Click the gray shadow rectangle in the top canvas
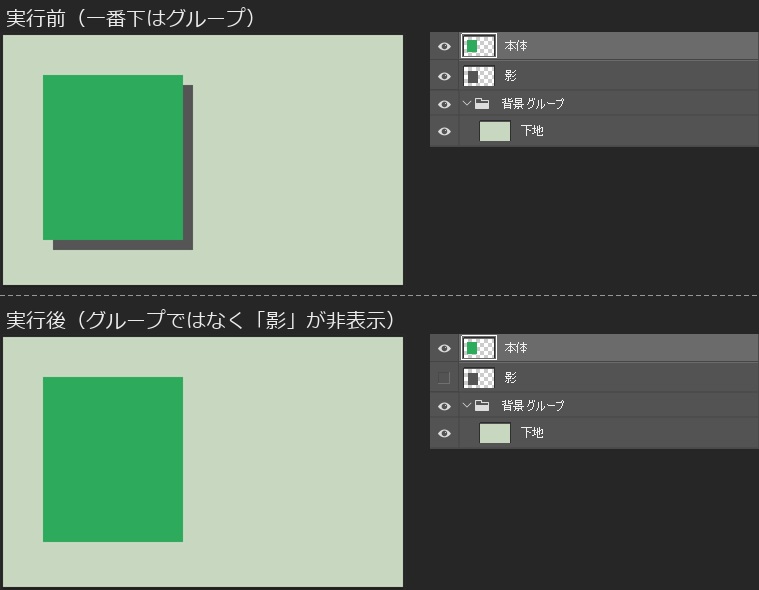Screen dimensions: 759x590 (188, 167)
